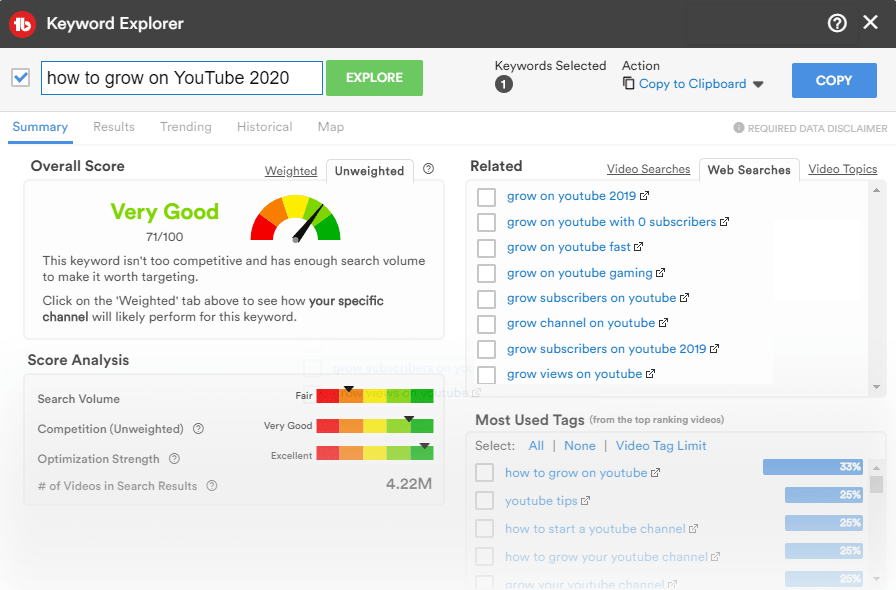896x590 pixels.
Task: Check the 'grow on youtube fast' checkbox
Action: click(486, 247)
